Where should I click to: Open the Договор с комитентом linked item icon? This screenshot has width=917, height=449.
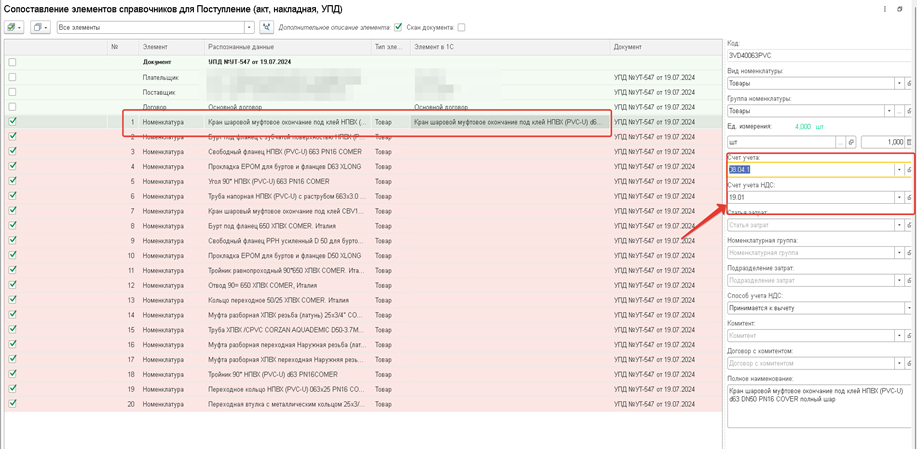coord(909,363)
